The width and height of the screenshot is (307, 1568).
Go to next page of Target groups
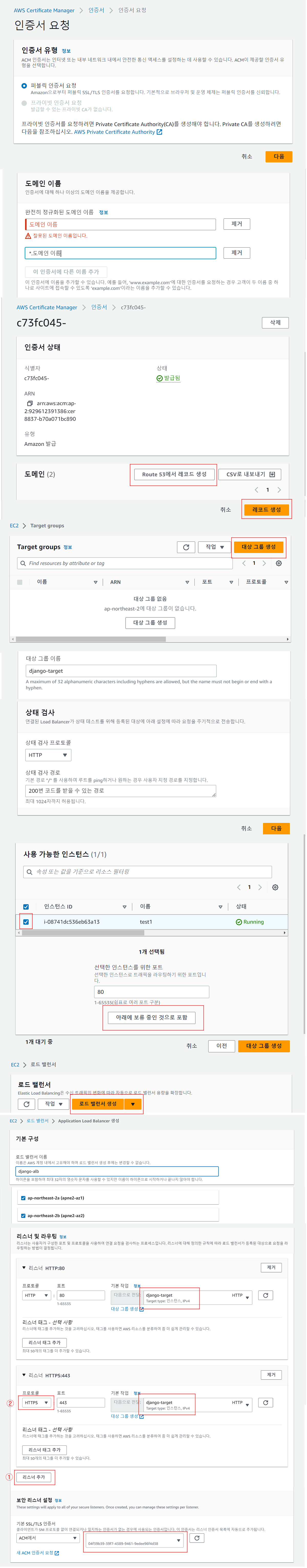coord(264,563)
